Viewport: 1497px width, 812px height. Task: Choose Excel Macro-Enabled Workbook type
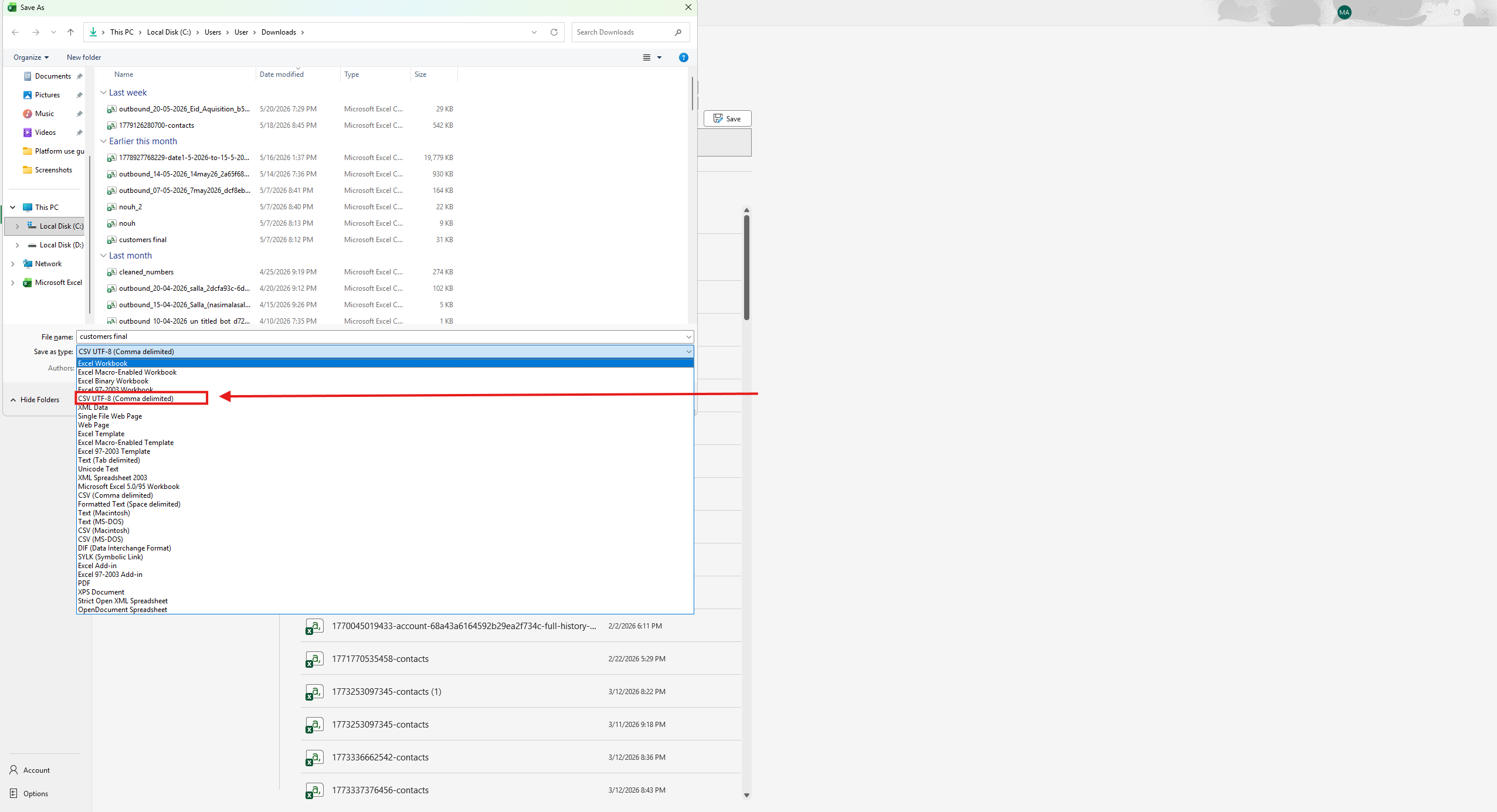pos(385,372)
